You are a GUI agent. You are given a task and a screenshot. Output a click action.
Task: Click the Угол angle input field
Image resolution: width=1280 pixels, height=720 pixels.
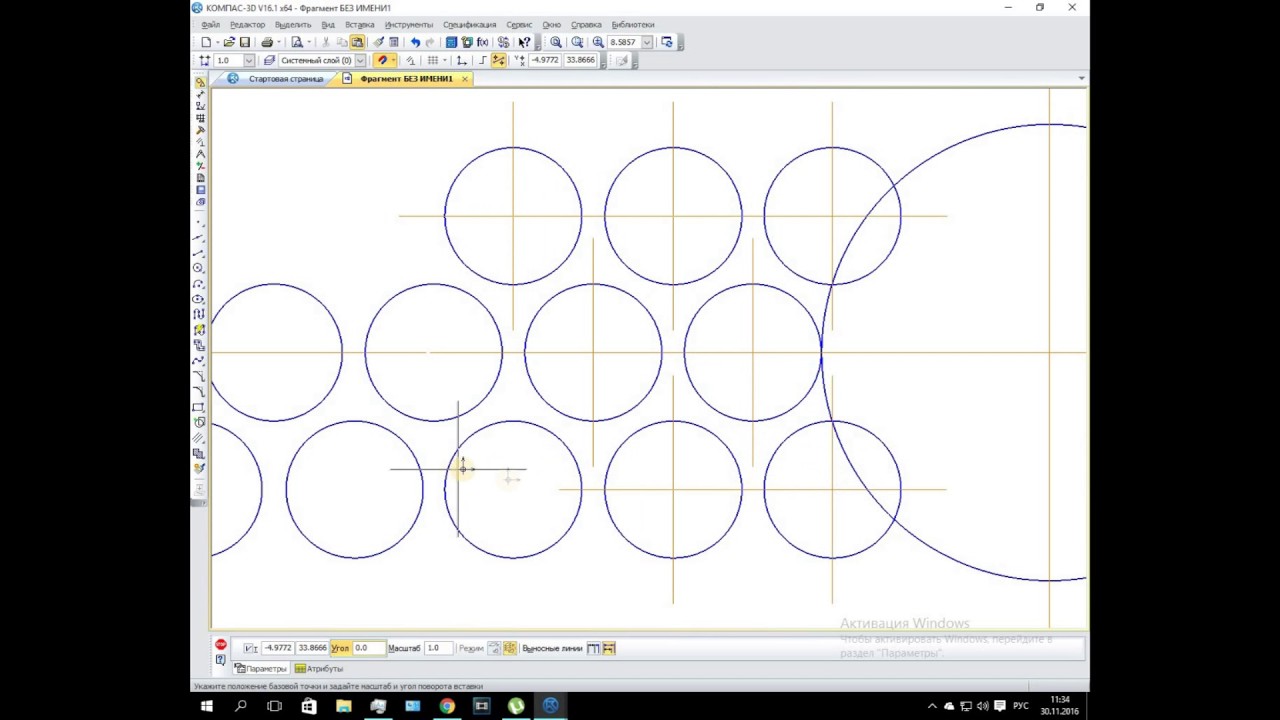click(369, 648)
